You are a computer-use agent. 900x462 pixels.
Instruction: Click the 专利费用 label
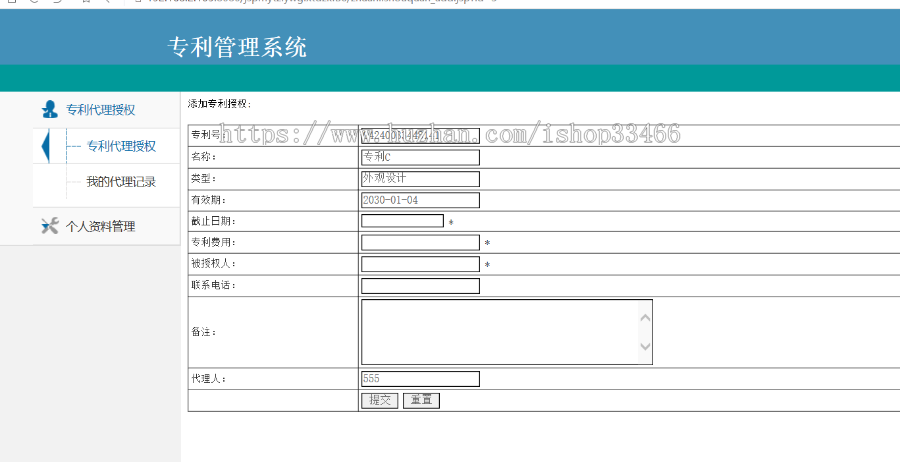213,243
